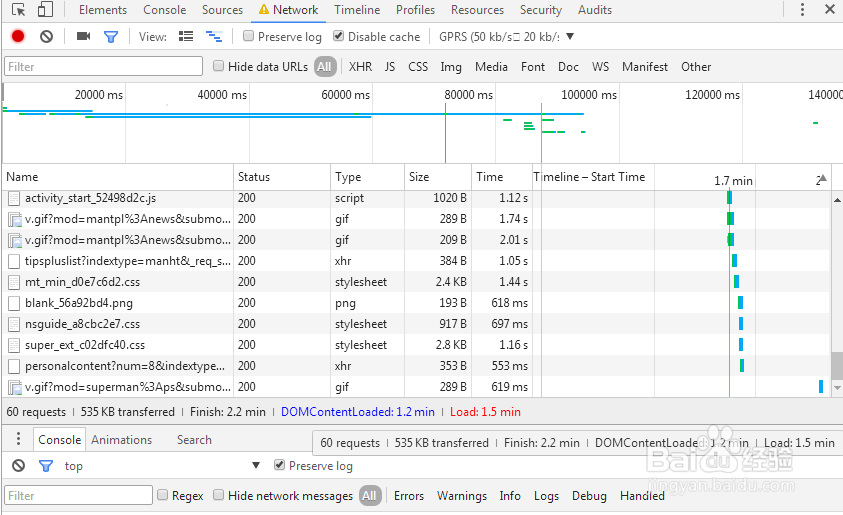Show only console Warnings
The height and width of the screenshot is (515, 843).
(462, 496)
